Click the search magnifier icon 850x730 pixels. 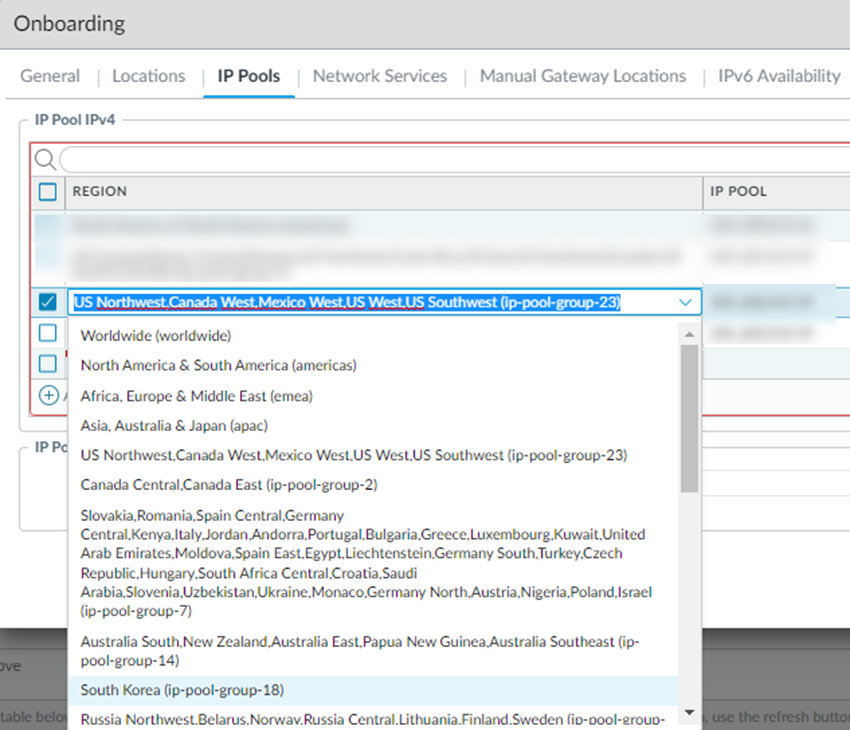(x=45, y=160)
